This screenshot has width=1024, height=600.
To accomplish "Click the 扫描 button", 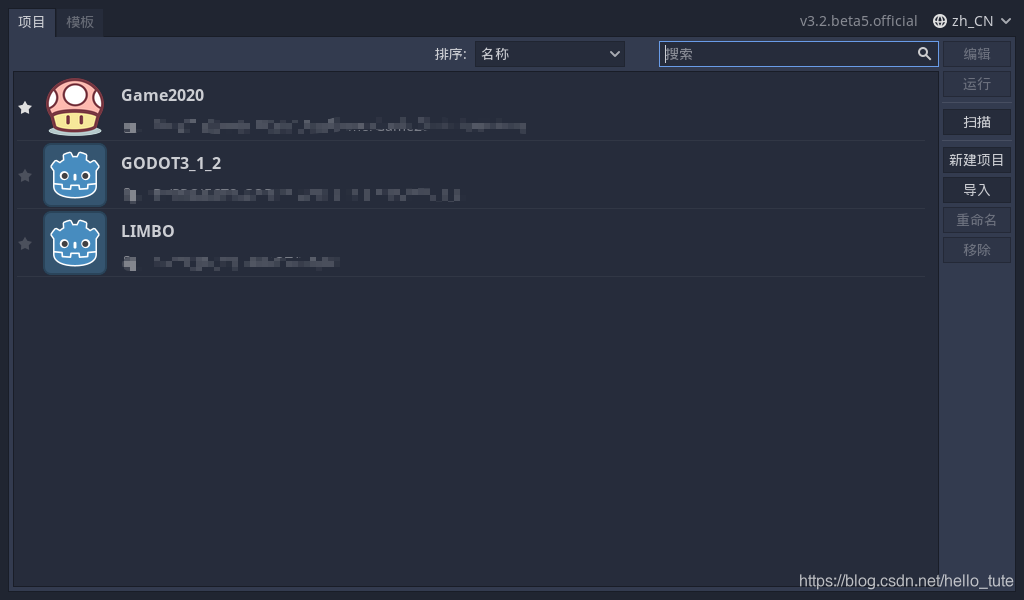I will [x=976, y=122].
